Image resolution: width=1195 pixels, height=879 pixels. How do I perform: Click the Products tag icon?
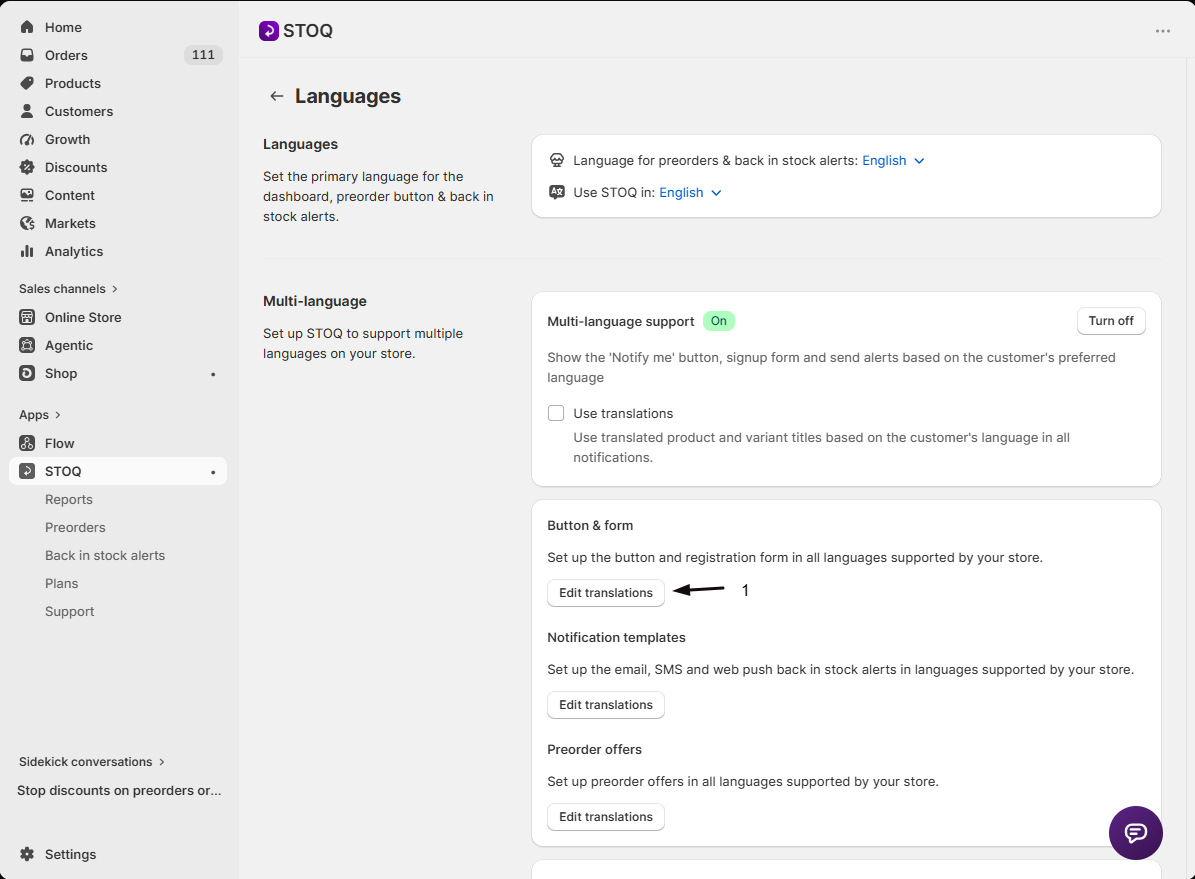(x=27, y=83)
